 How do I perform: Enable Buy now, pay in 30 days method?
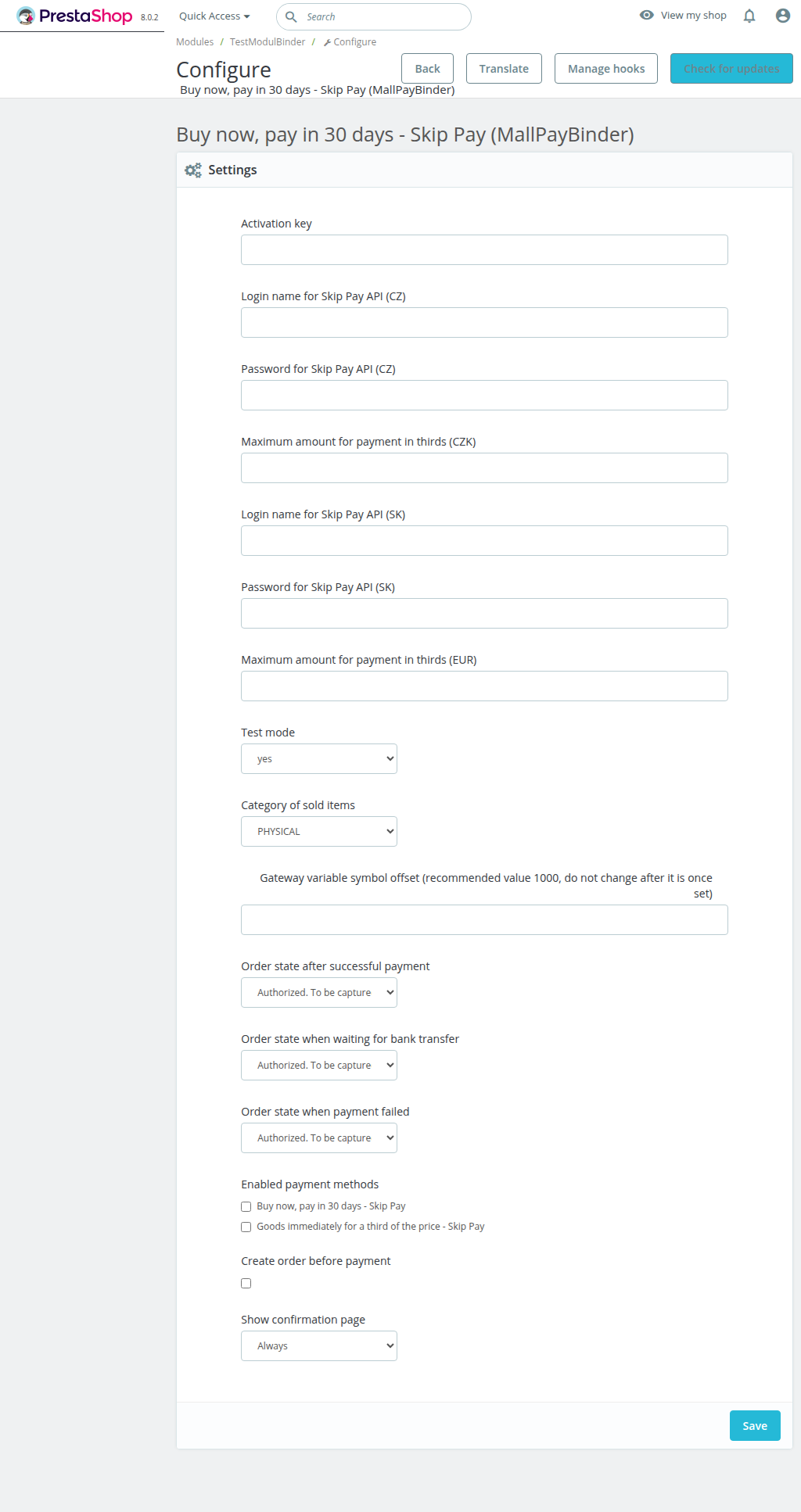point(246,1206)
